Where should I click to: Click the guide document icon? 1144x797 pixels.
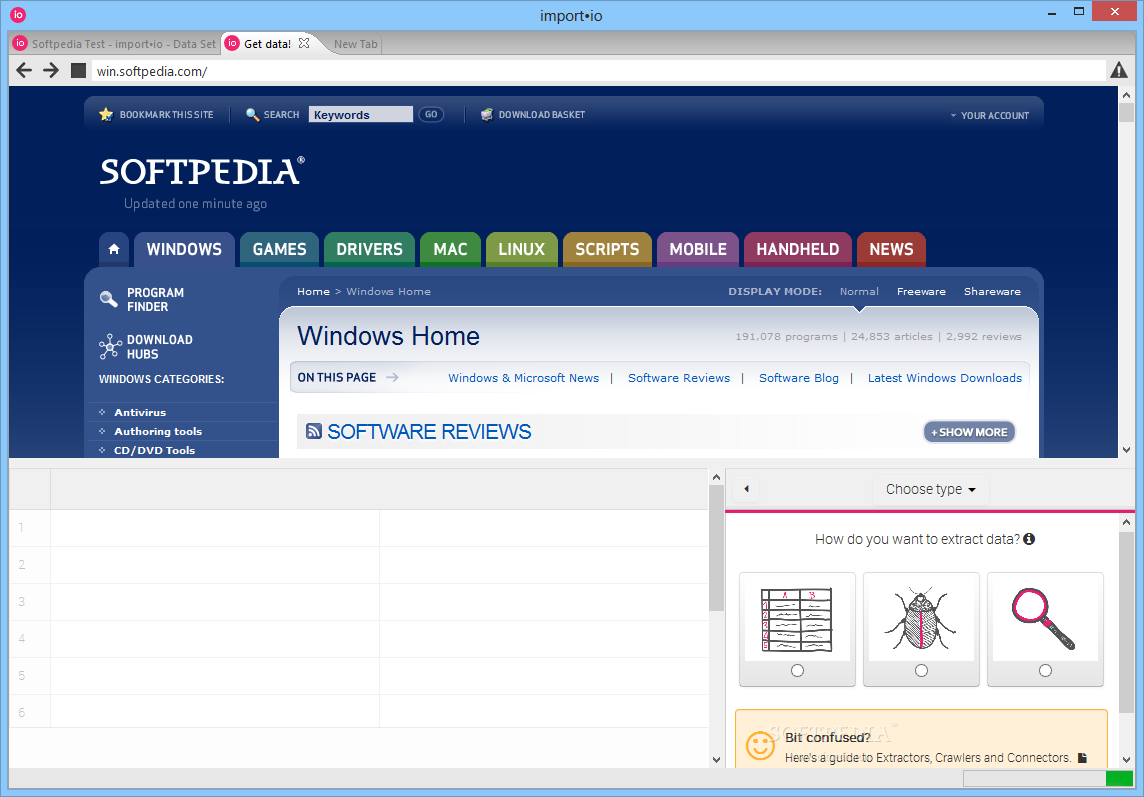coord(1083,758)
